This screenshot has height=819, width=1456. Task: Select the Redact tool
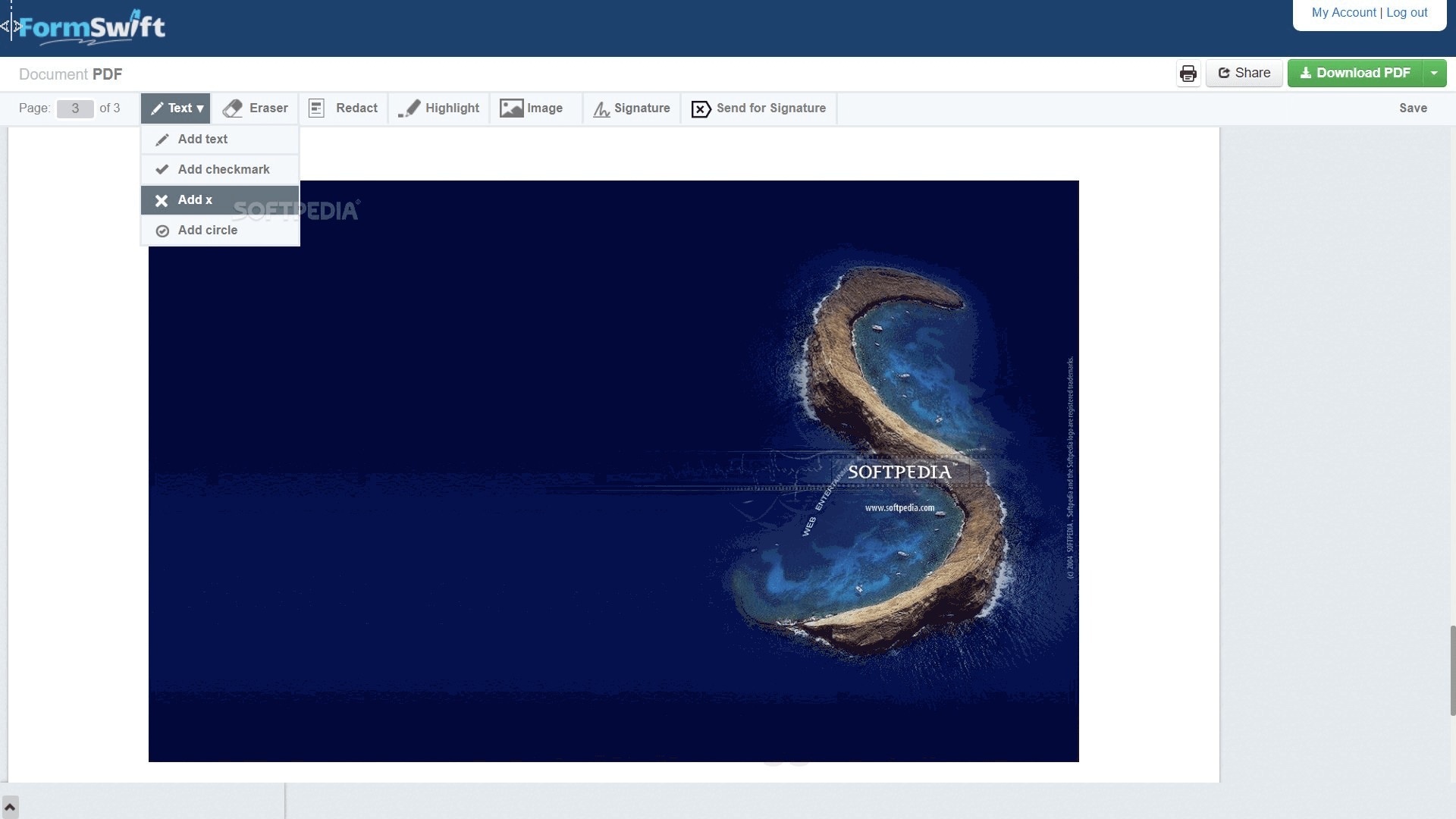coord(343,108)
